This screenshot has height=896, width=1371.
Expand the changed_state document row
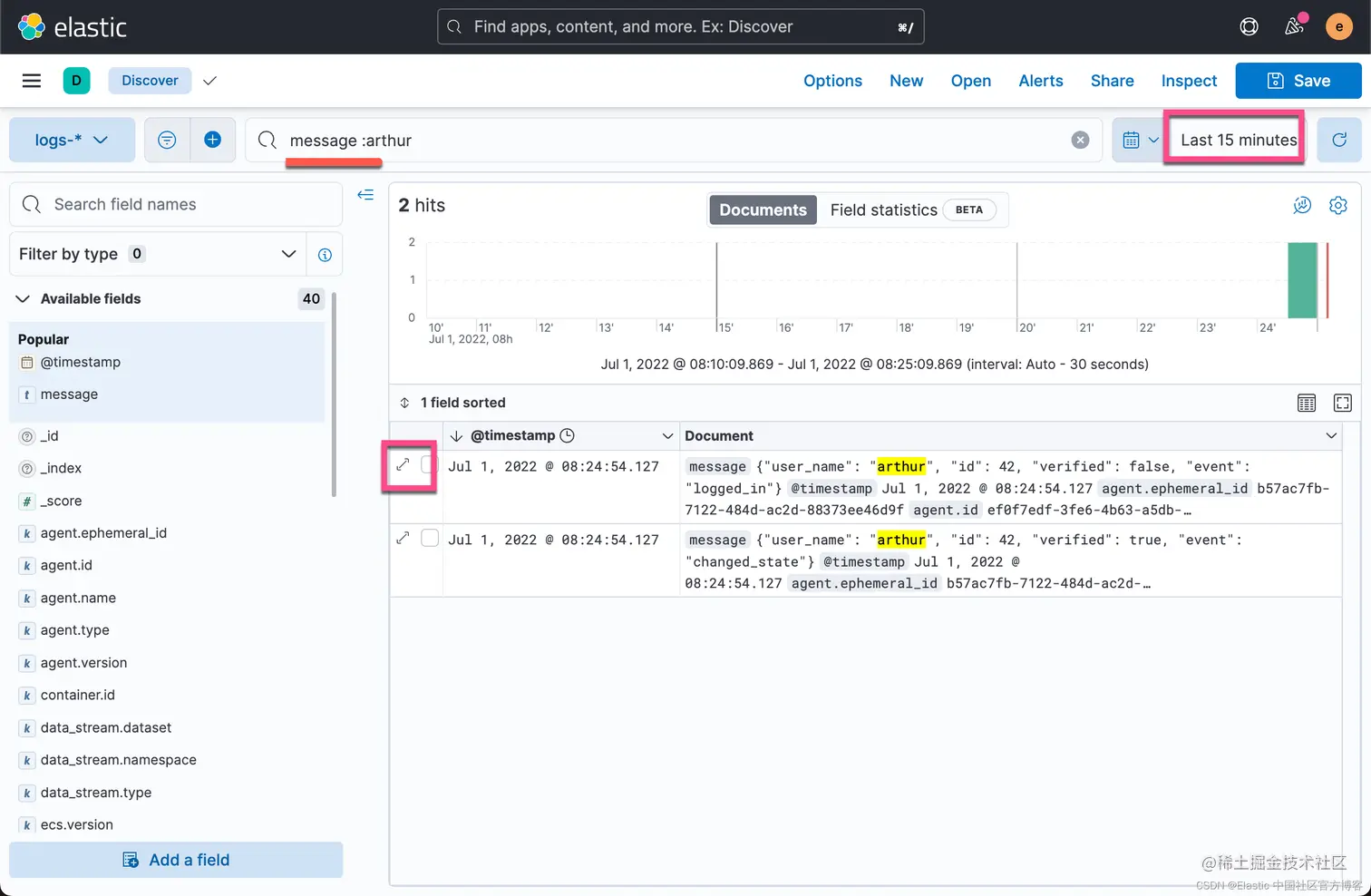[404, 539]
